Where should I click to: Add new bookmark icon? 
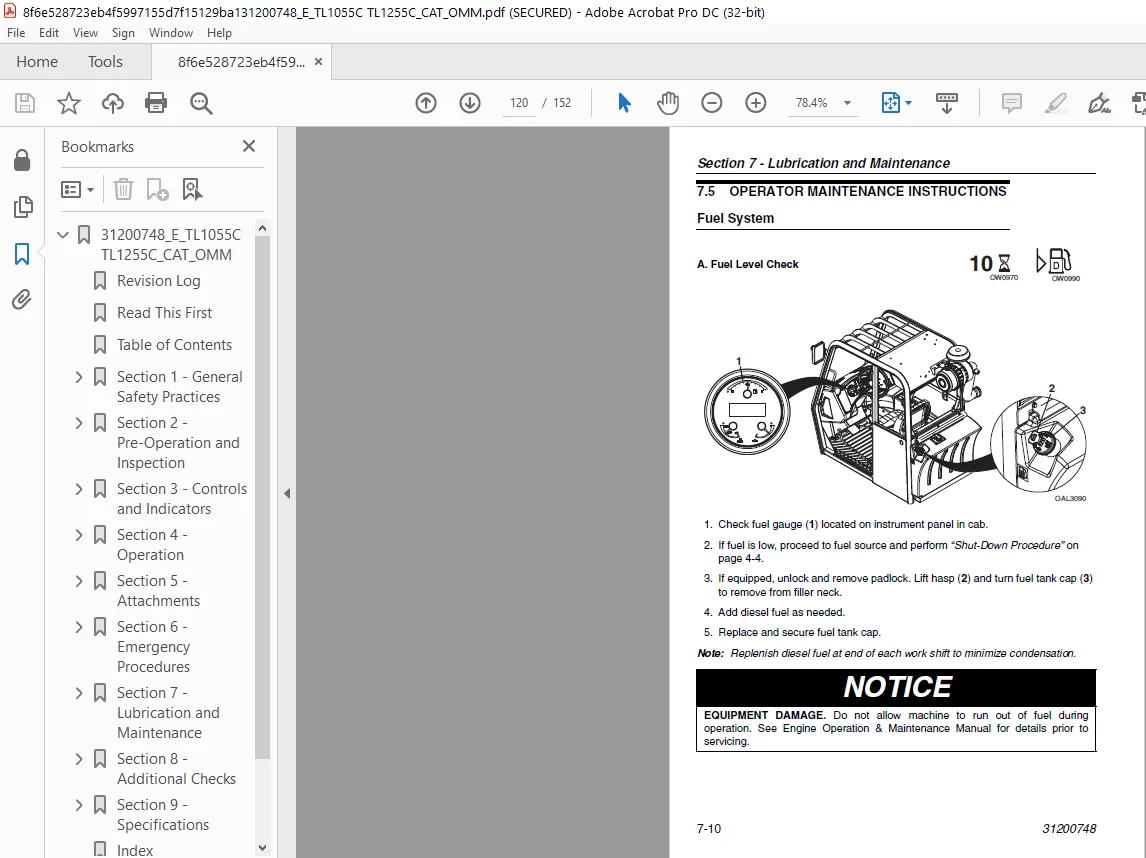(x=157, y=189)
